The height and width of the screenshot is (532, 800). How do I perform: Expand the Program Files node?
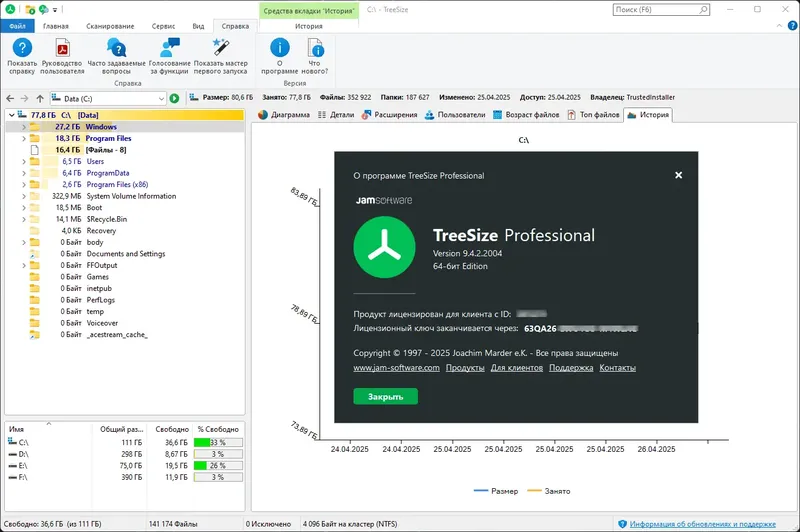[x=23, y=138]
